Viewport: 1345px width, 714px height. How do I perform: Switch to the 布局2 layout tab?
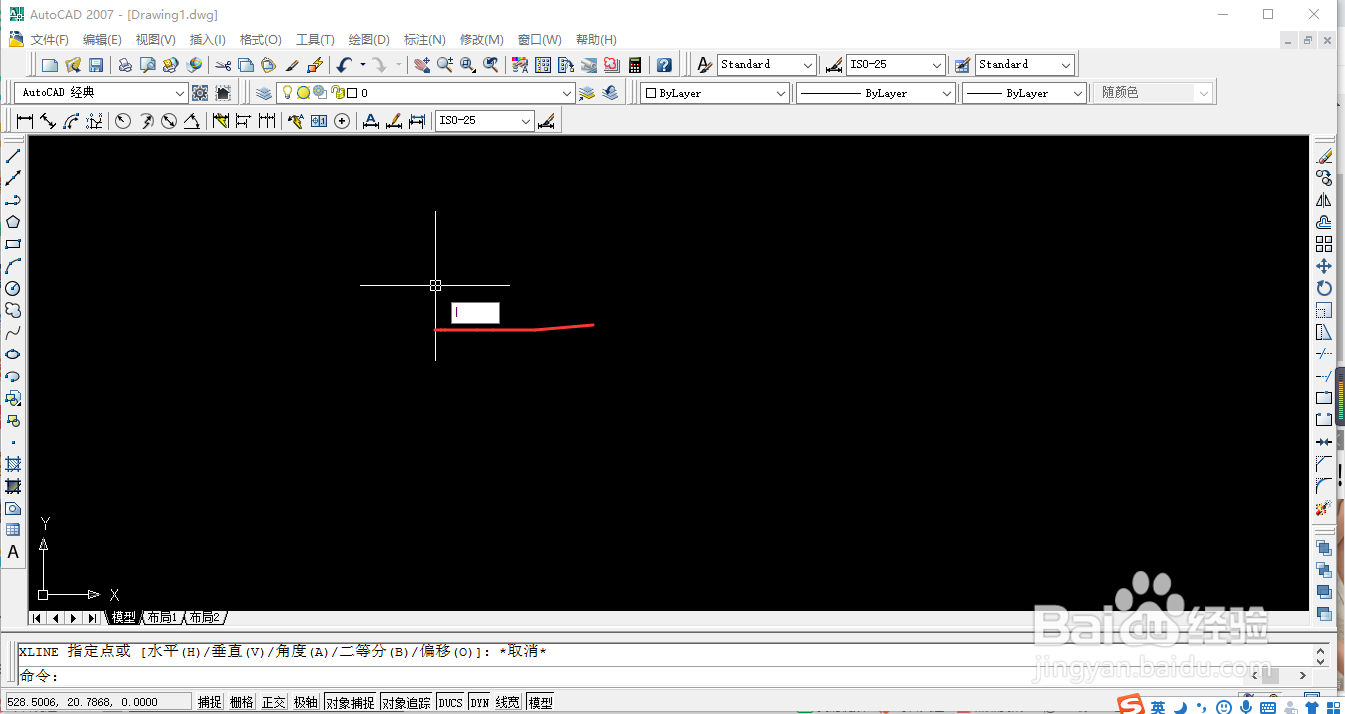(204, 618)
